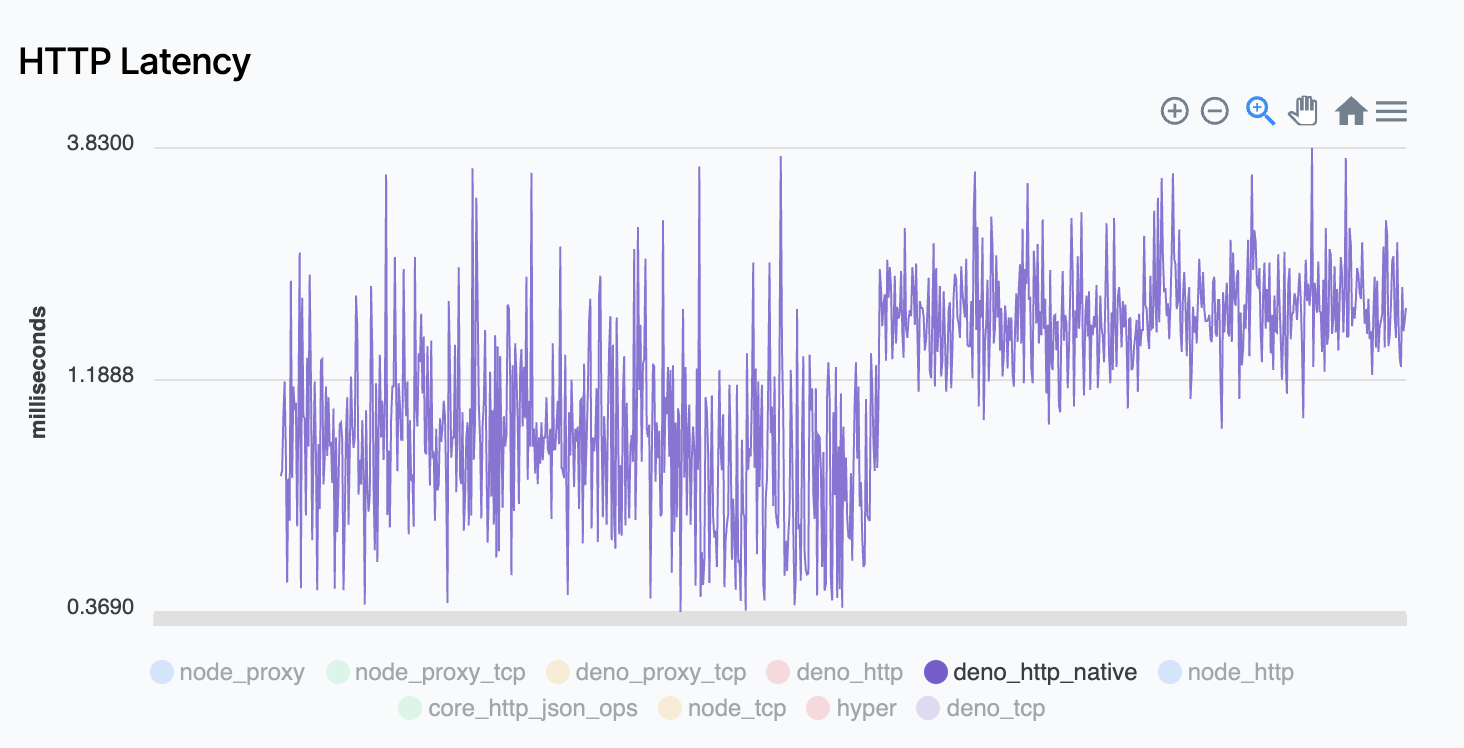Select the pan hand tool

click(1302, 111)
